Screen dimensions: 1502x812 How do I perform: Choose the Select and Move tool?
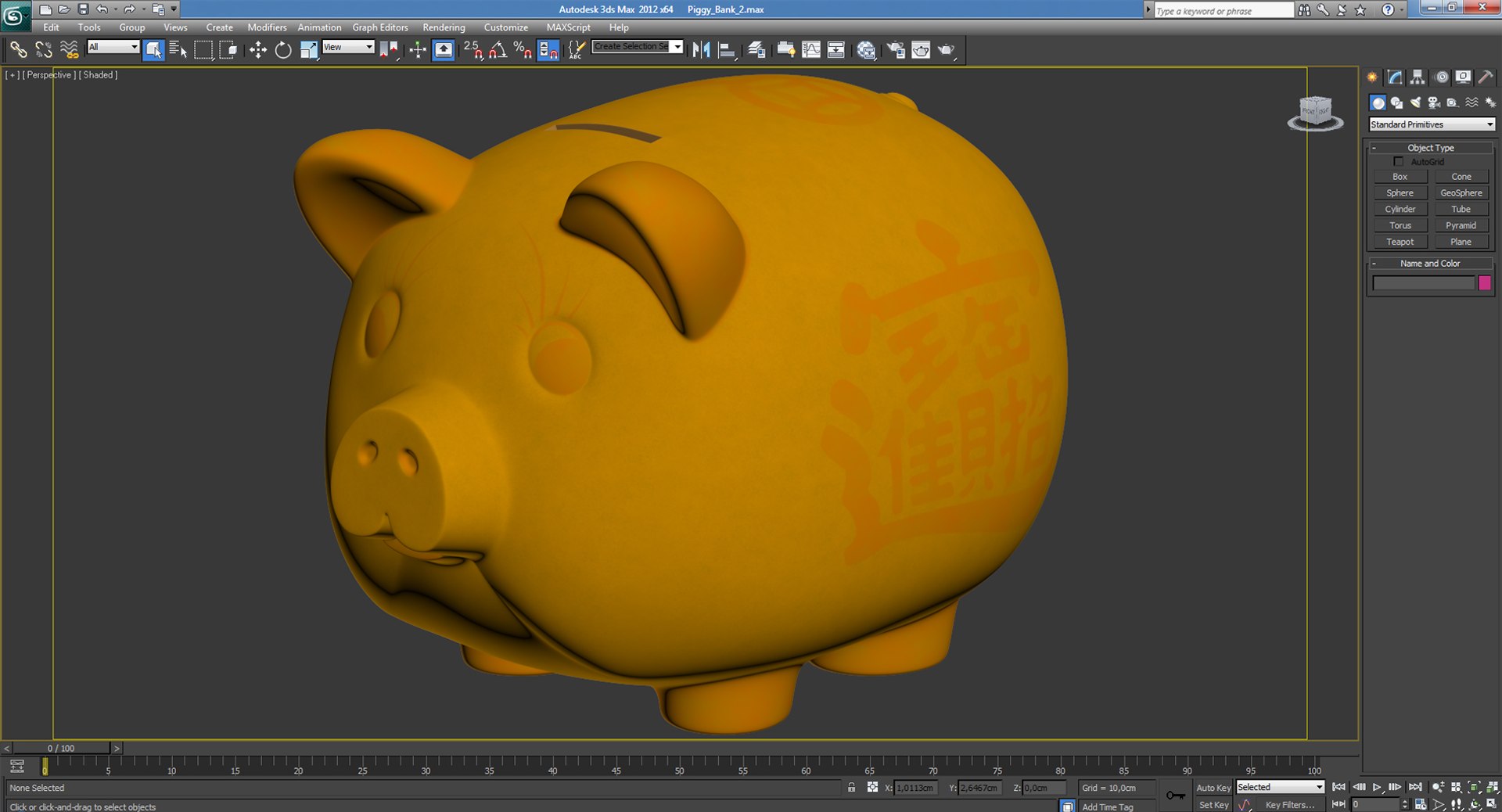pyautogui.click(x=257, y=50)
